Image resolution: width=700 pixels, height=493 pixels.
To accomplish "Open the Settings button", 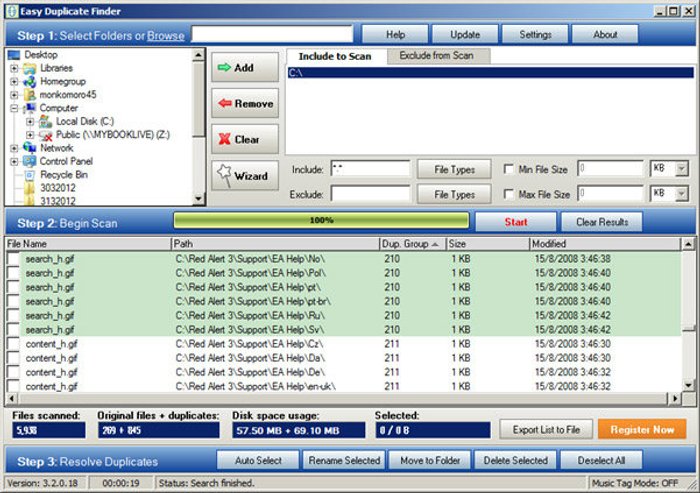I will pyautogui.click(x=535, y=35).
